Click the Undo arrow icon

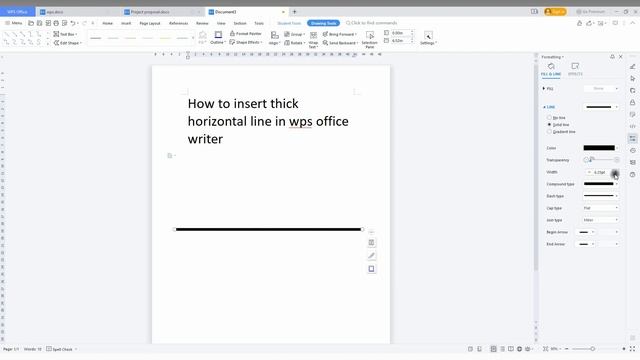coord(73,23)
